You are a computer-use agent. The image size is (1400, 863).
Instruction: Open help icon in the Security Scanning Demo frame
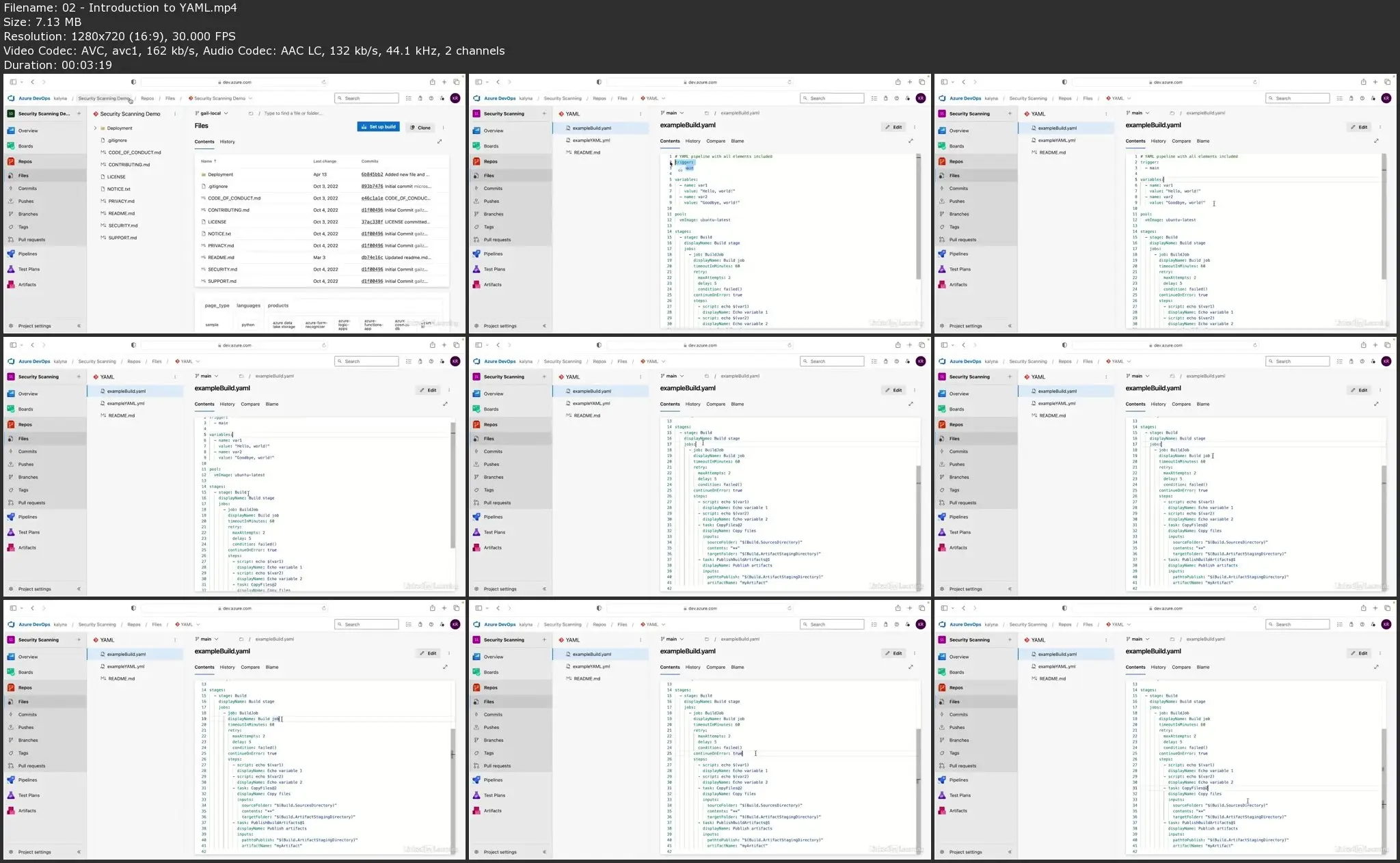point(431,98)
